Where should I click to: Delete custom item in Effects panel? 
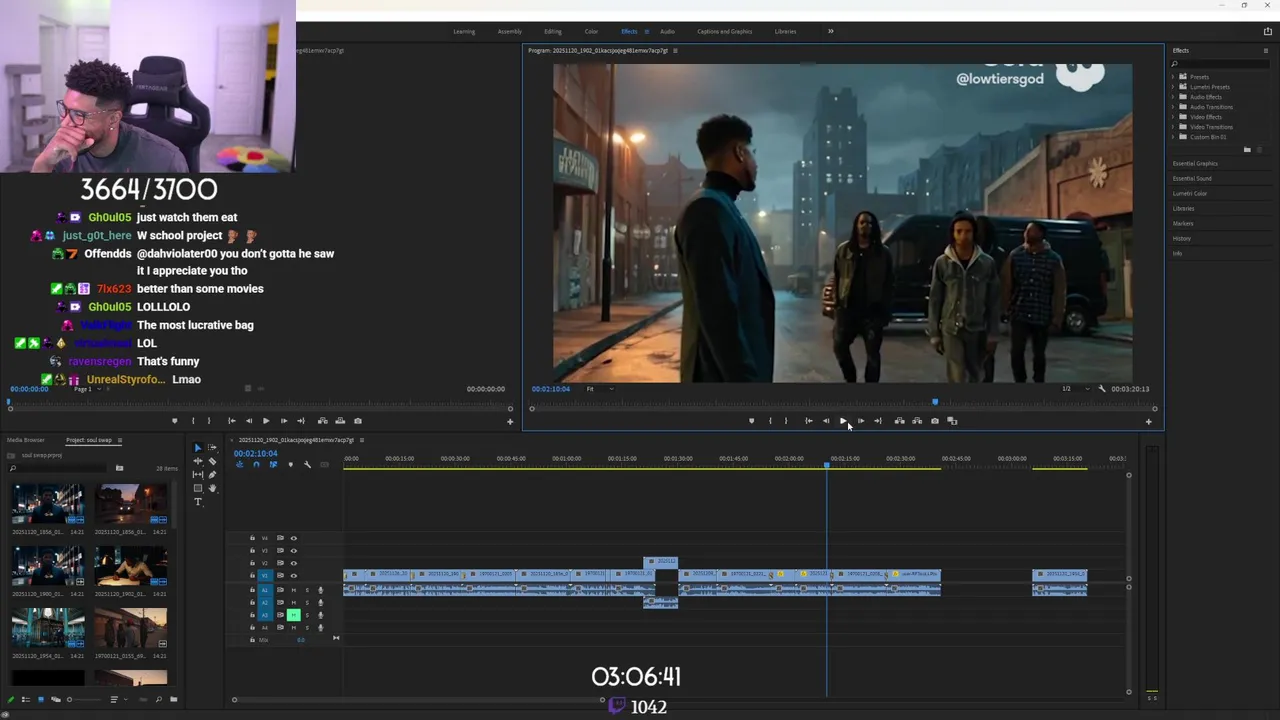tap(1261, 150)
